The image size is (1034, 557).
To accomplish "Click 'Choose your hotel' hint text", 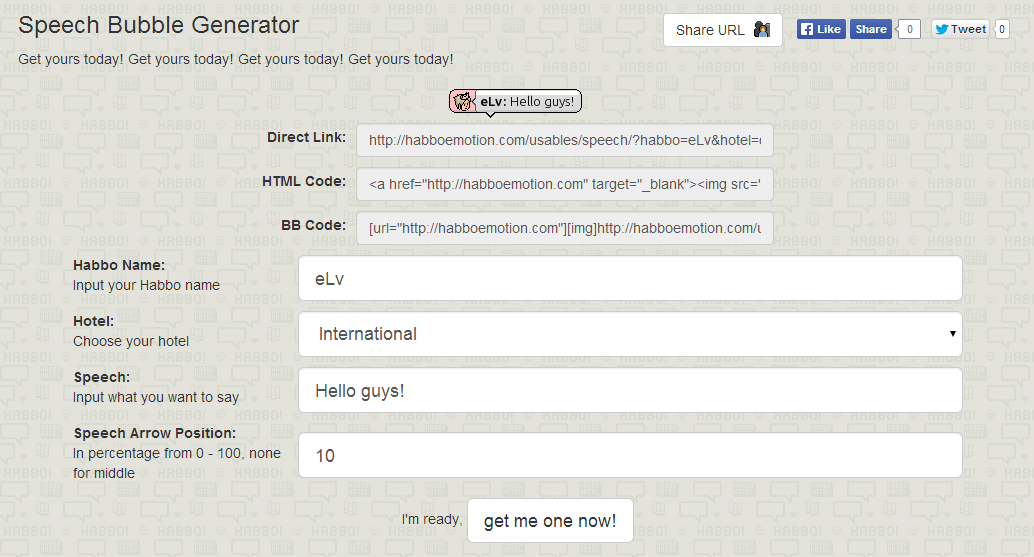I will (x=131, y=341).
